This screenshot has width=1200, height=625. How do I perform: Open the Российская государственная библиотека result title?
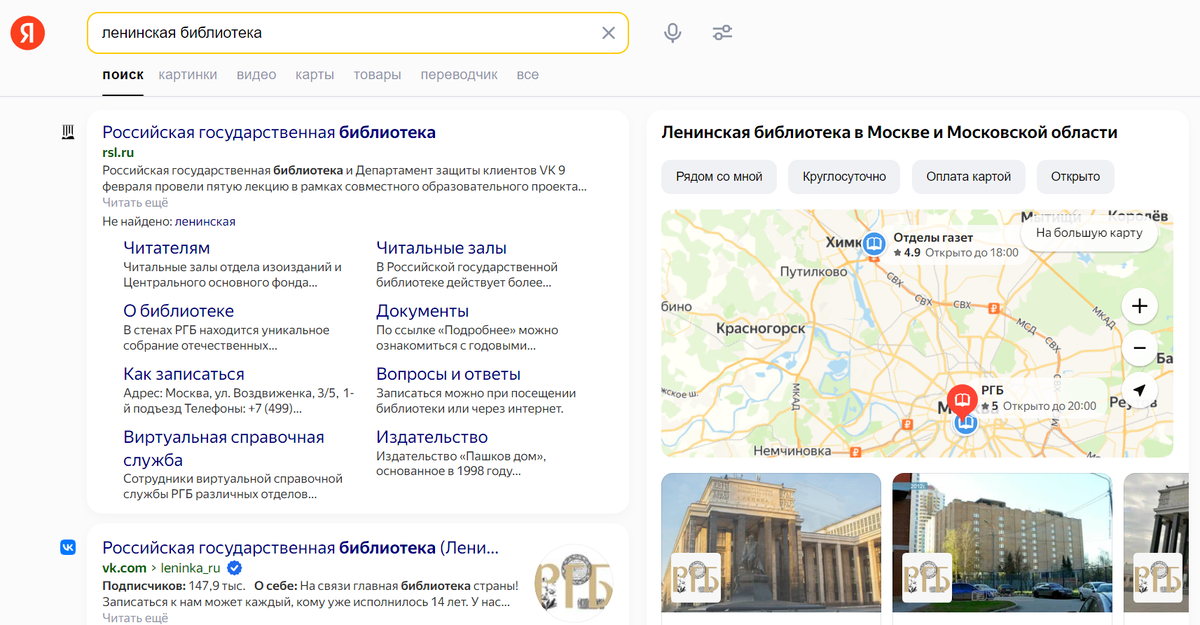[x=269, y=132]
